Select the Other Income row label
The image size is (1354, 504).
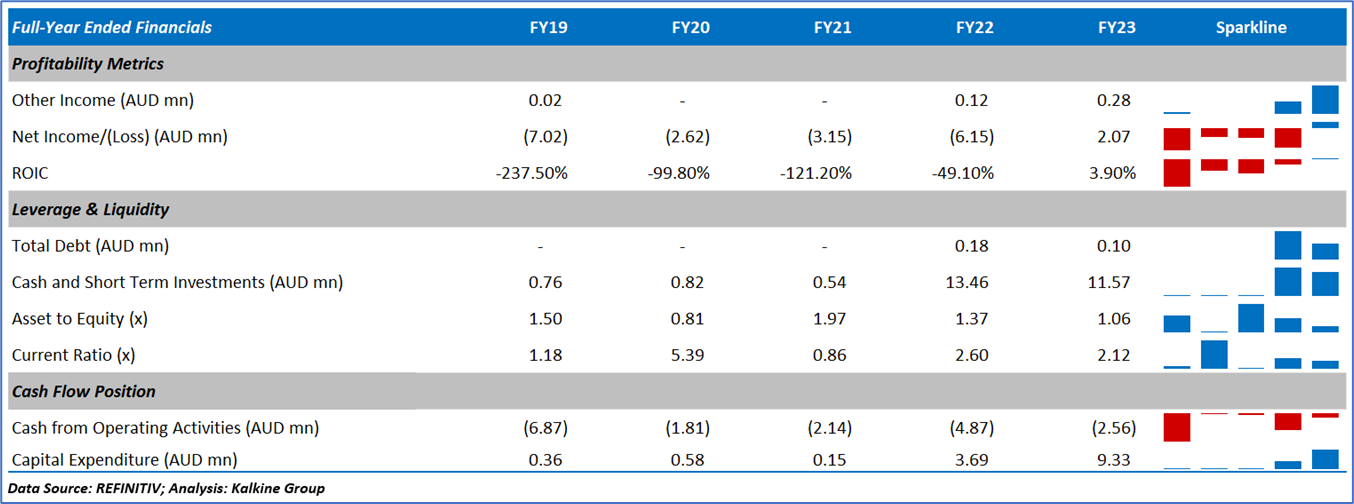click(x=103, y=100)
